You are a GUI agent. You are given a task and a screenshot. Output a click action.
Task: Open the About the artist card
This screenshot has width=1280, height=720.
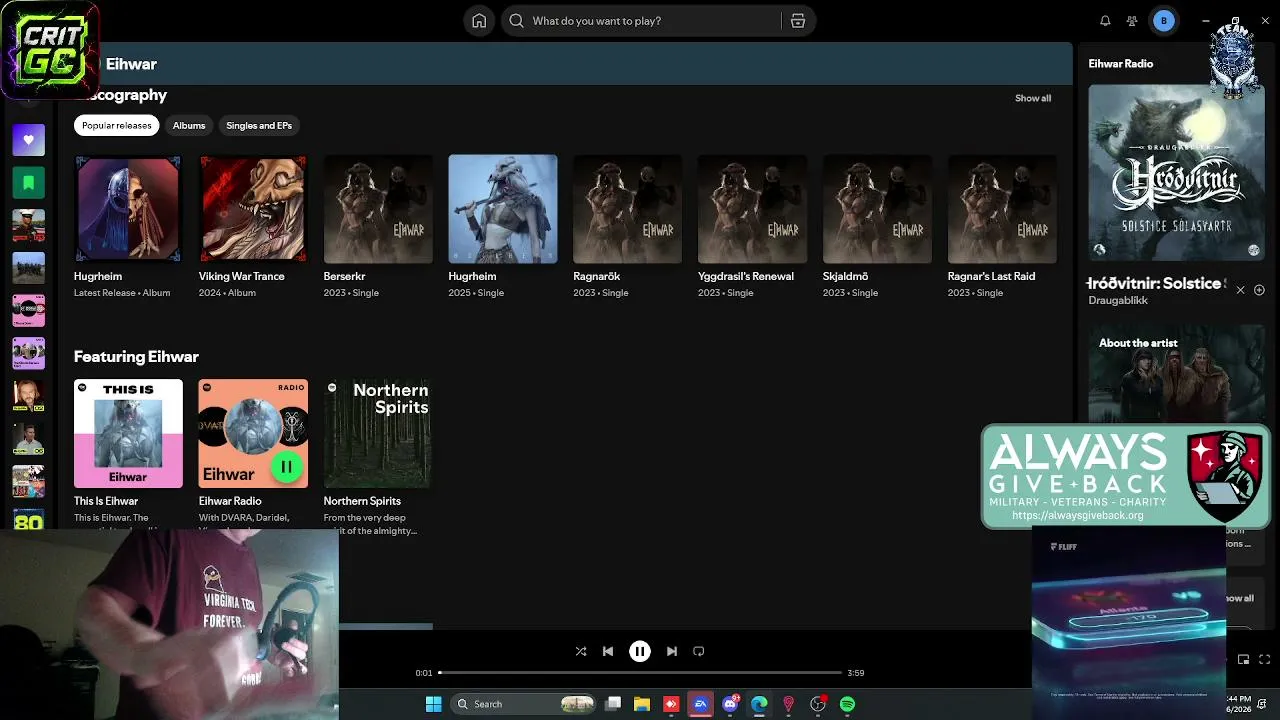tap(1176, 374)
